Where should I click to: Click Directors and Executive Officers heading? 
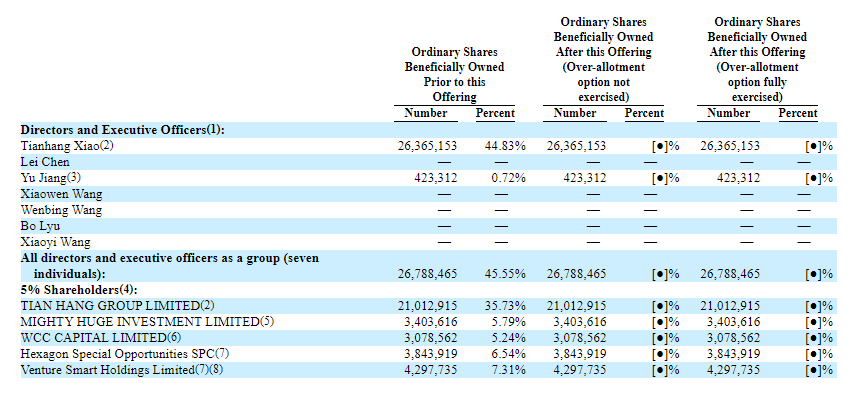[x=123, y=130]
